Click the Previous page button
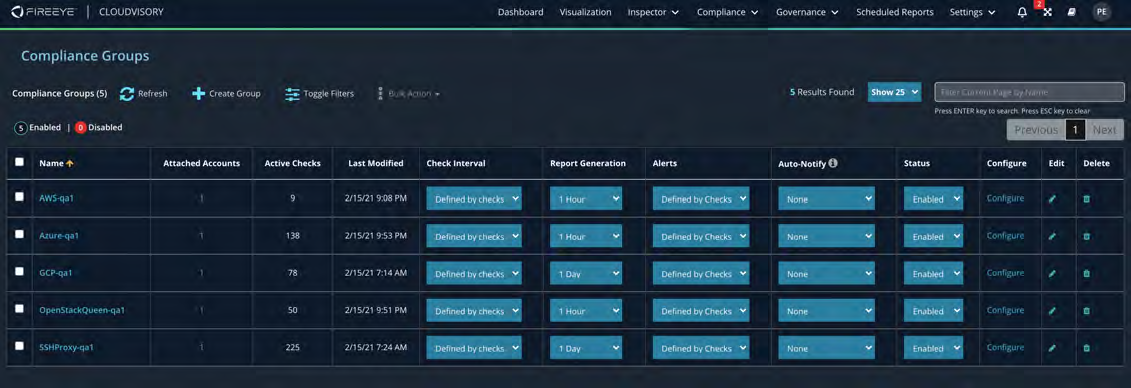This screenshot has height=388, width=1131. pos(1036,130)
